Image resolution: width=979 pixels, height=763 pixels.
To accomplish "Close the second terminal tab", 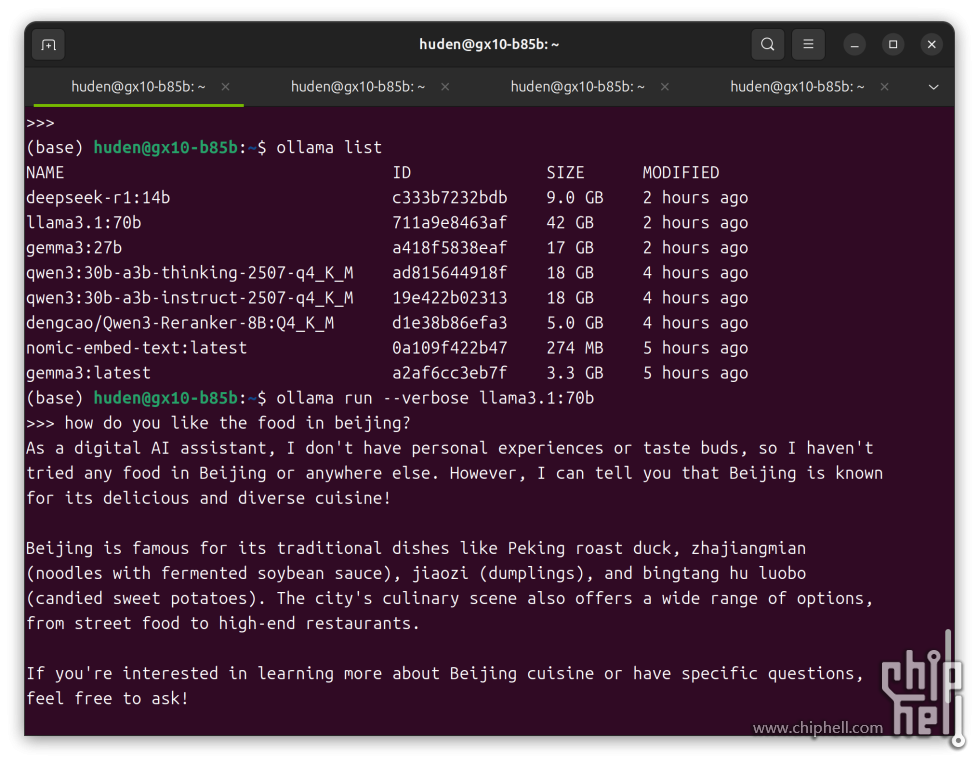I will [445, 87].
